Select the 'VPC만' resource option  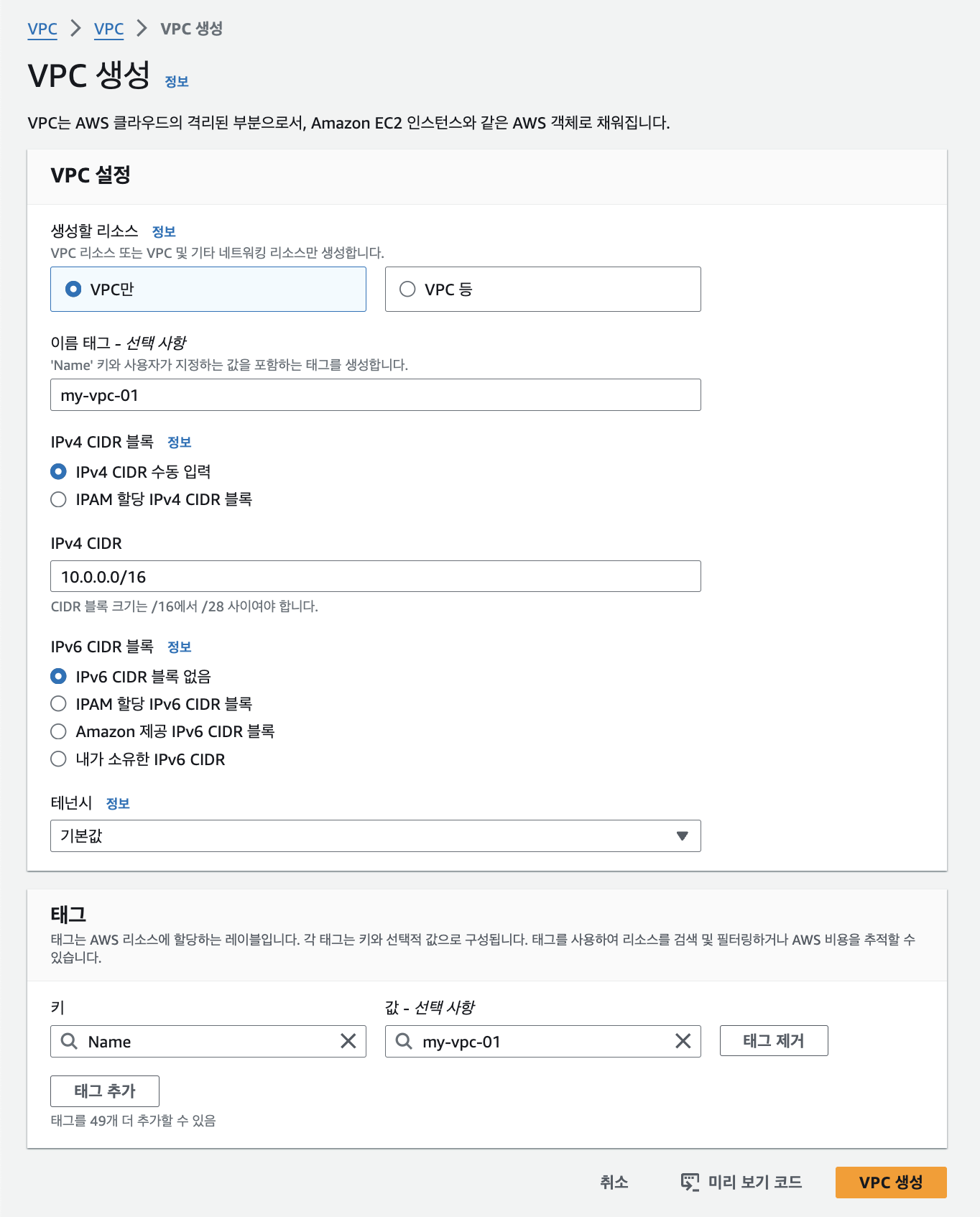point(73,290)
